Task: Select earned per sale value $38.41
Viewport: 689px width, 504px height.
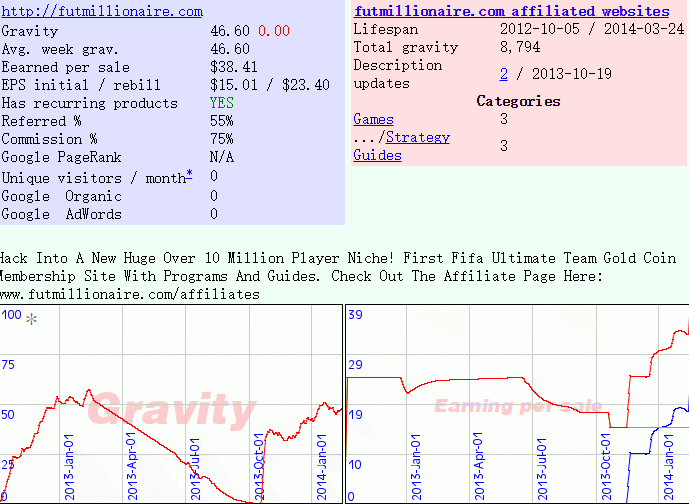Action: [234, 67]
